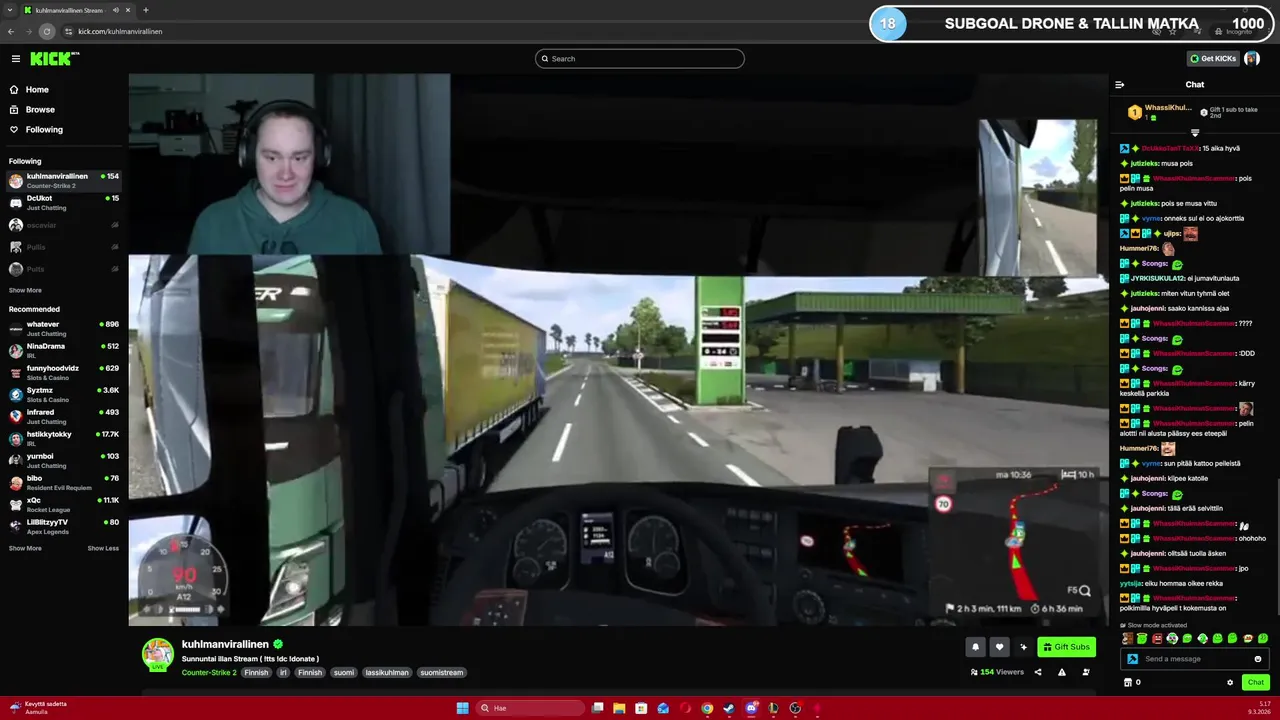1280x720 pixels.
Task: Click the sparkle KICKs icon button
Action: [1023, 647]
